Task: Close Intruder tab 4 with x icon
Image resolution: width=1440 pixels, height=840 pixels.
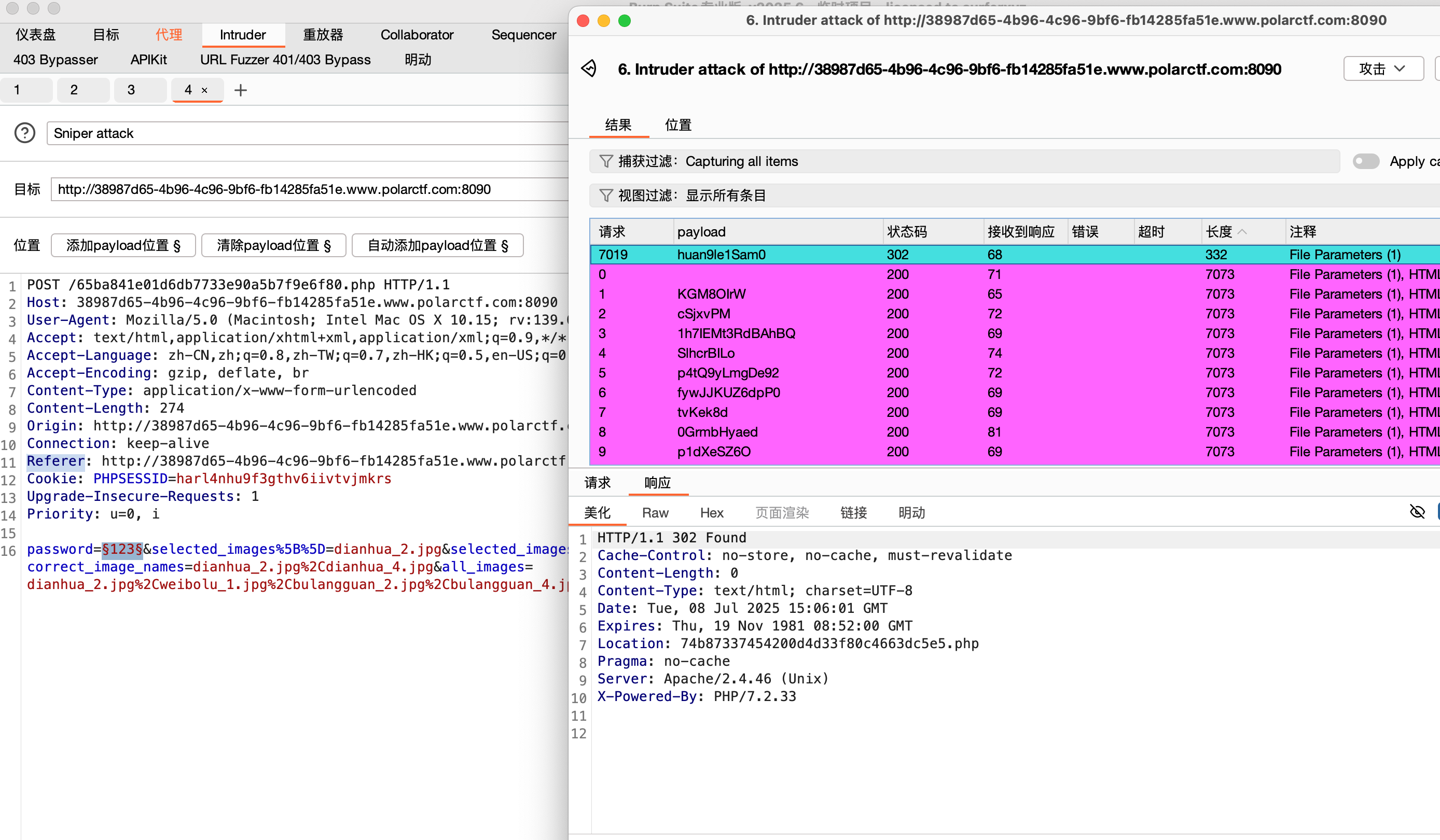Action: [x=204, y=90]
